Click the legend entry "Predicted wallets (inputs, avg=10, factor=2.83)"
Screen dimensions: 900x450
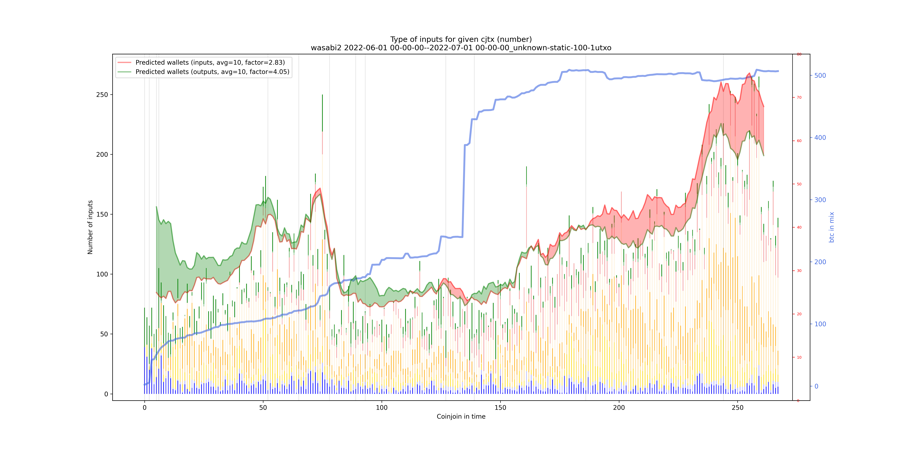[x=210, y=62]
